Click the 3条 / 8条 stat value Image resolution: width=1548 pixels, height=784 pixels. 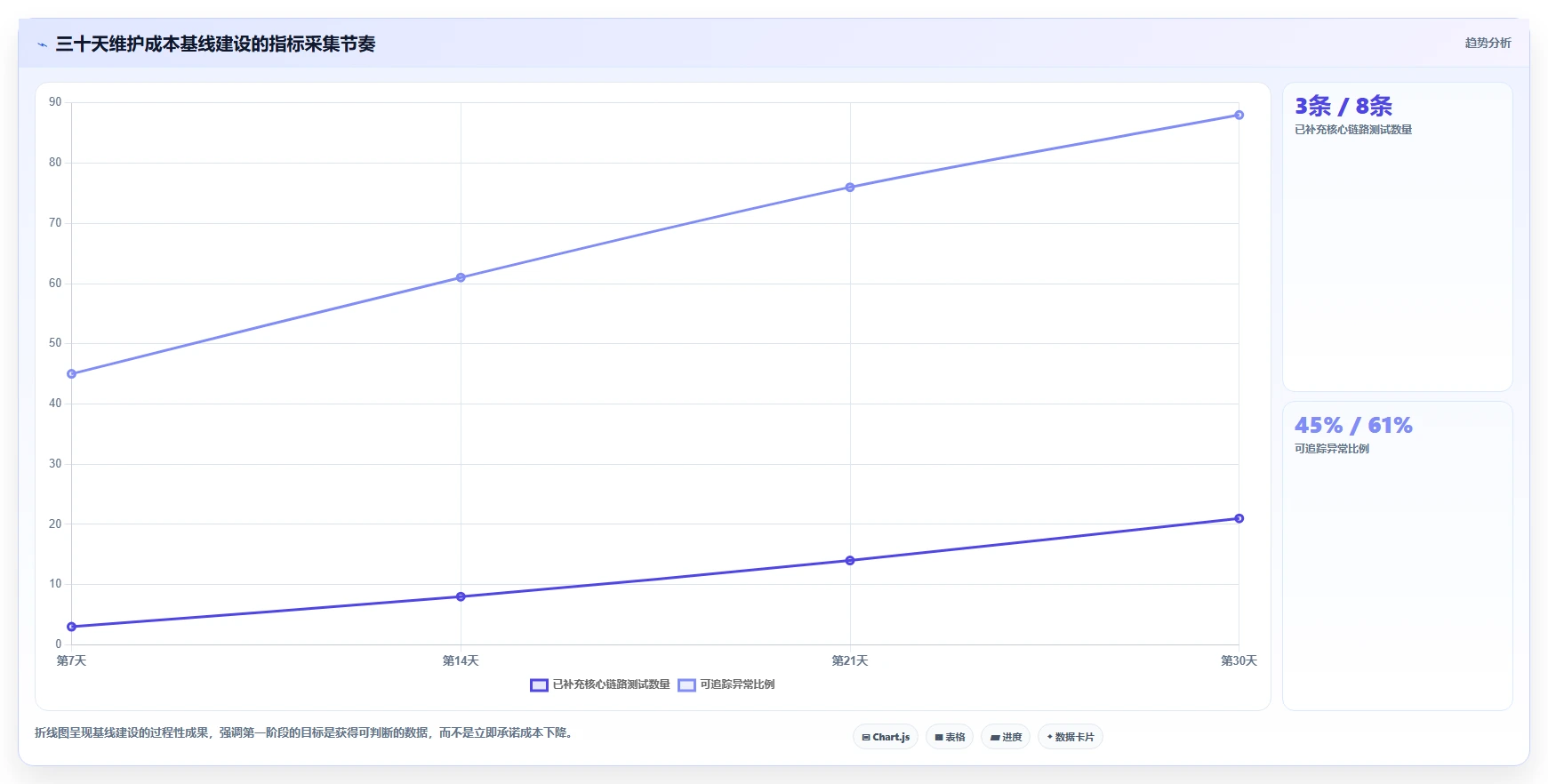pos(1343,106)
